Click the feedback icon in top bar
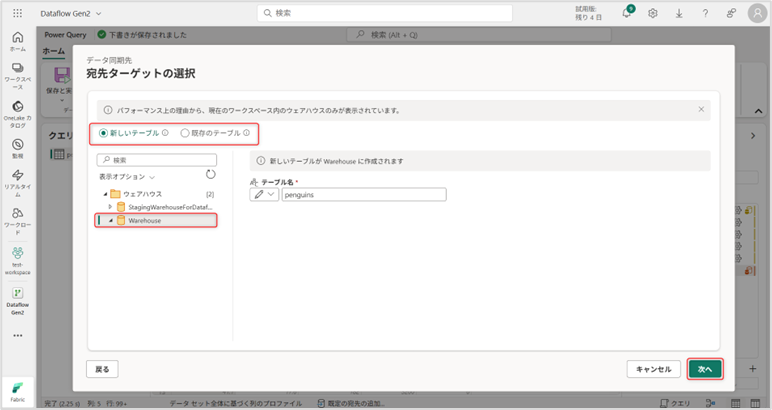 (x=731, y=13)
